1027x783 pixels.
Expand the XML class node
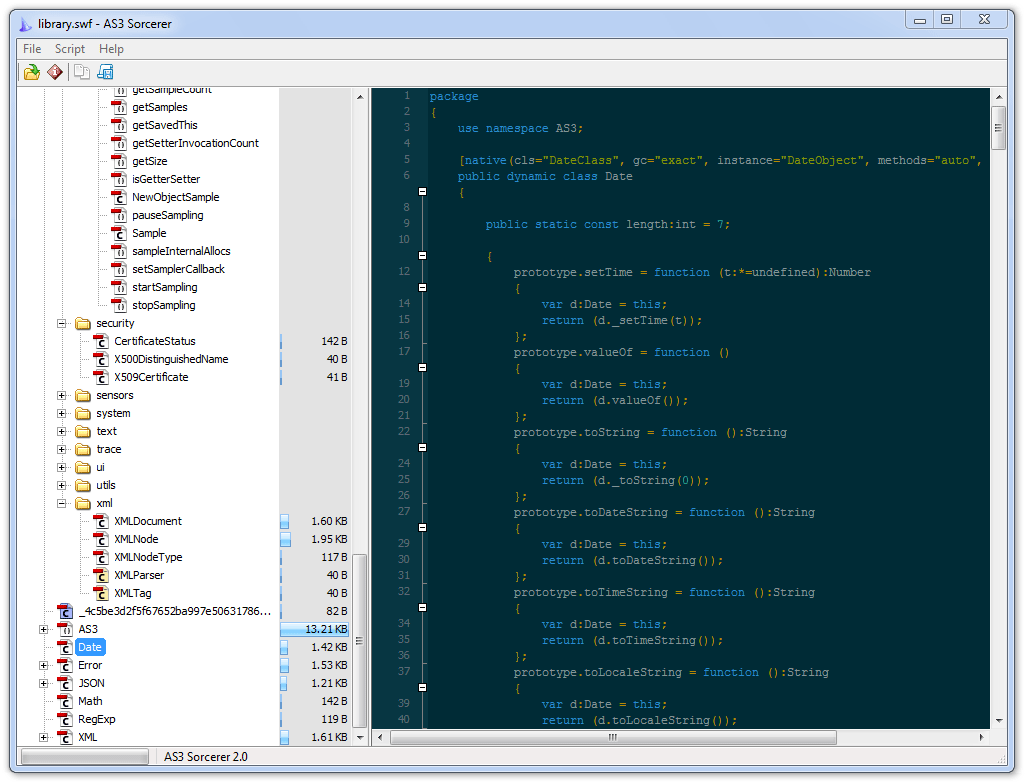click(x=43, y=737)
